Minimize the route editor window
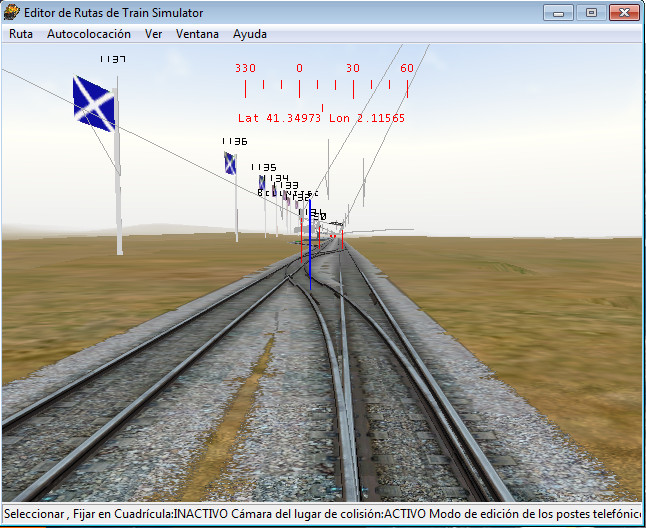646x528 pixels. 558,13
